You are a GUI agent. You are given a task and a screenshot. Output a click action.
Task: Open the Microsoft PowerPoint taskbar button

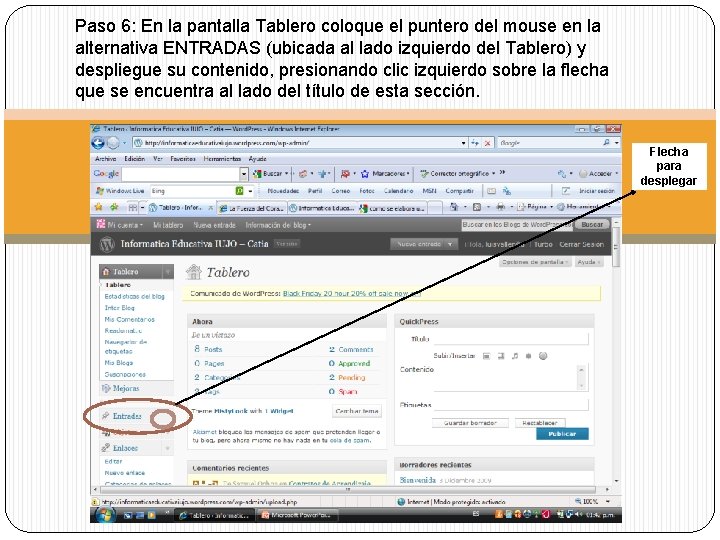pyautogui.click(x=297, y=515)
